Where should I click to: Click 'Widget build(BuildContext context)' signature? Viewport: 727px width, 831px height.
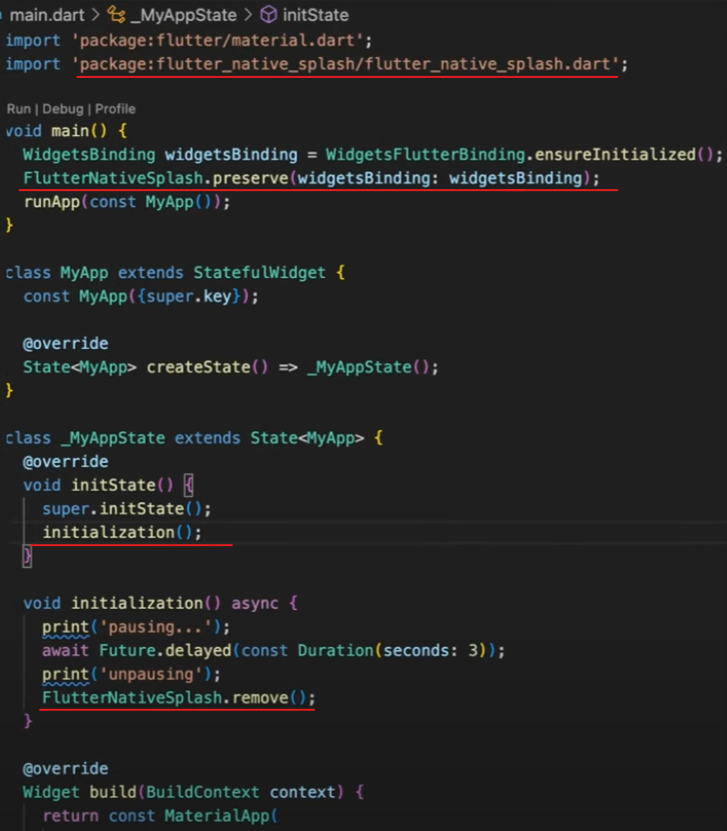click(183, 792)
